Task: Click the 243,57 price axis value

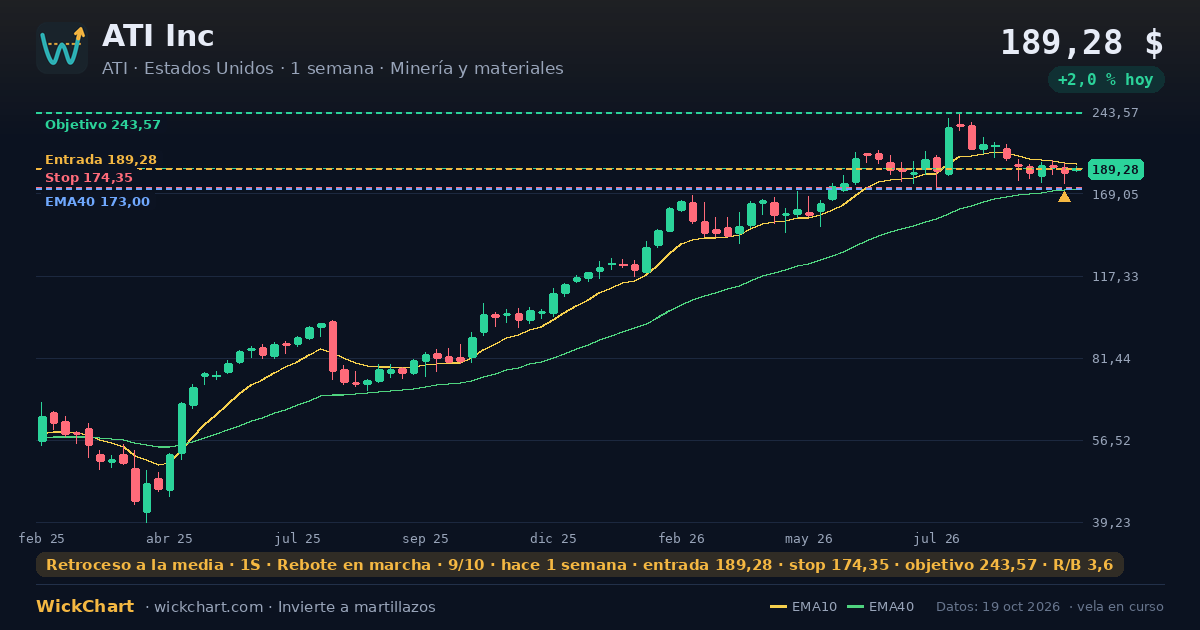Action: tap(1115, 113)
